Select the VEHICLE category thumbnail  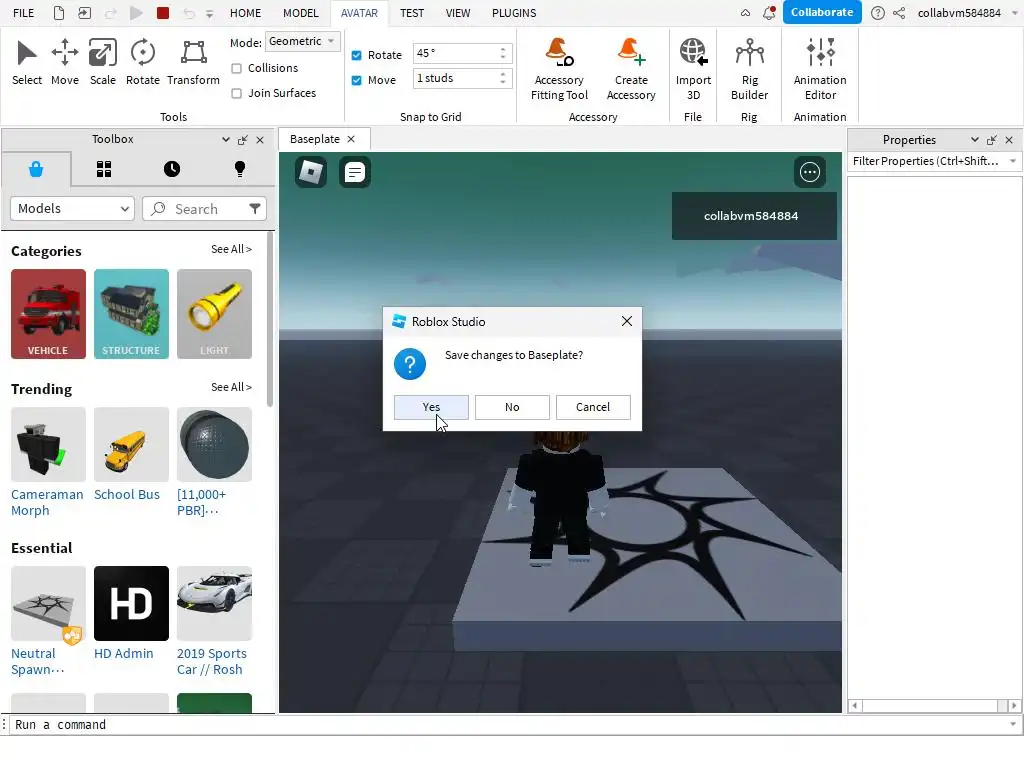tap(48, 313)
